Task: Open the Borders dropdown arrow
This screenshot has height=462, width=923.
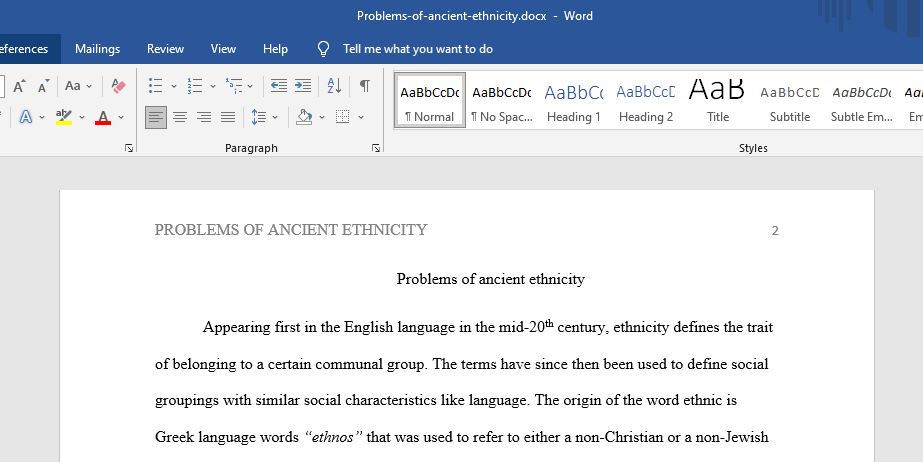Action: 361,117
